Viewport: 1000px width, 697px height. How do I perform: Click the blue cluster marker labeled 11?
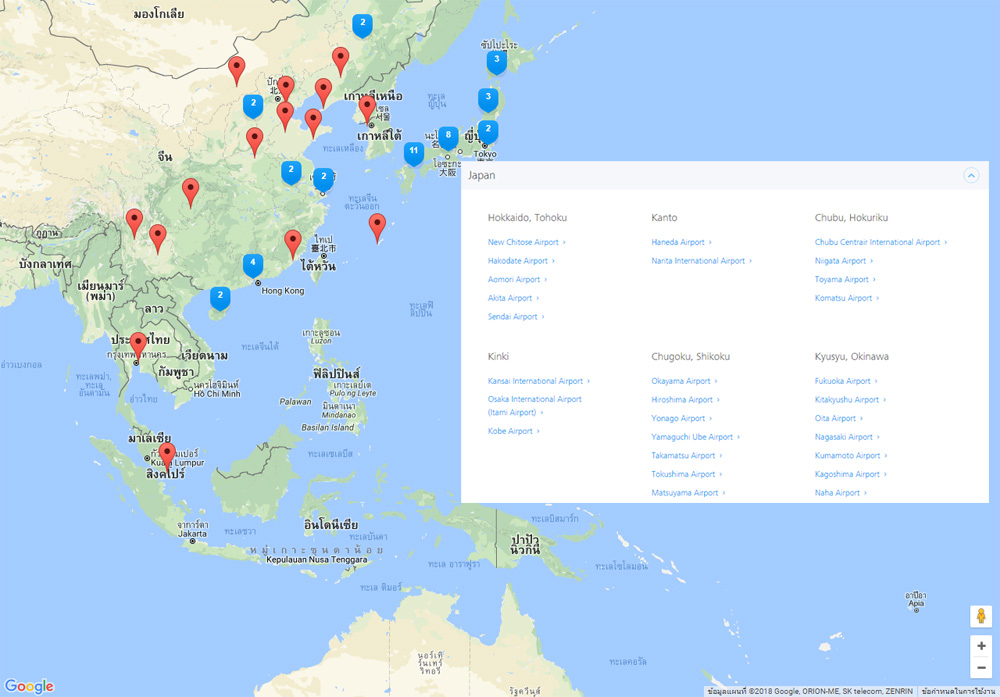coord(413,151)
